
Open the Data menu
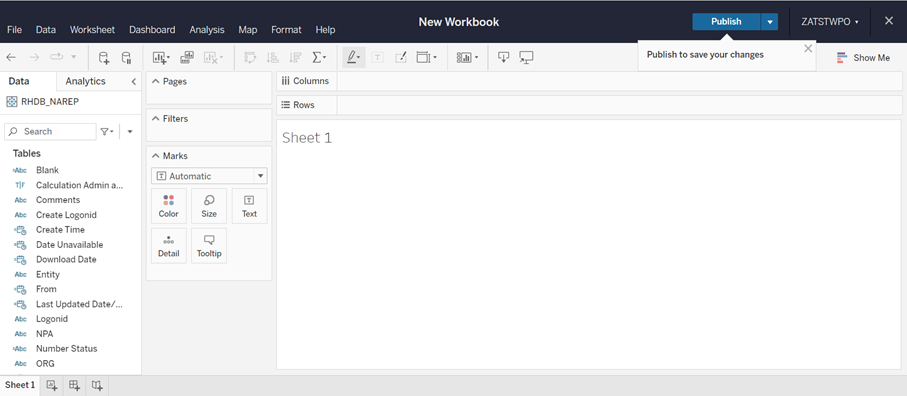46,29
